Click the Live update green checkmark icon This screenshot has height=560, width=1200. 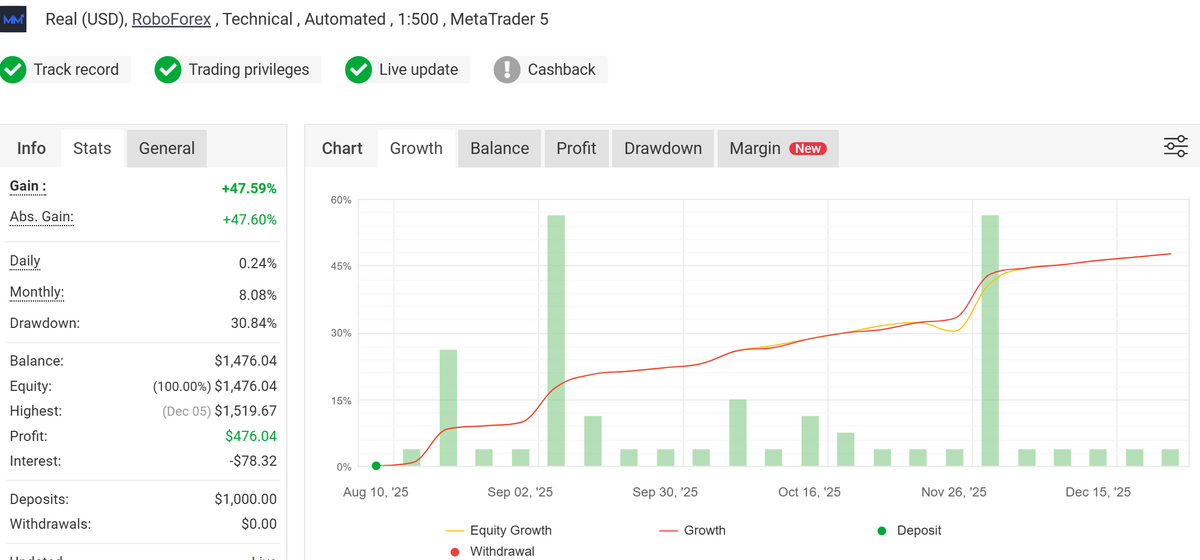358,70
